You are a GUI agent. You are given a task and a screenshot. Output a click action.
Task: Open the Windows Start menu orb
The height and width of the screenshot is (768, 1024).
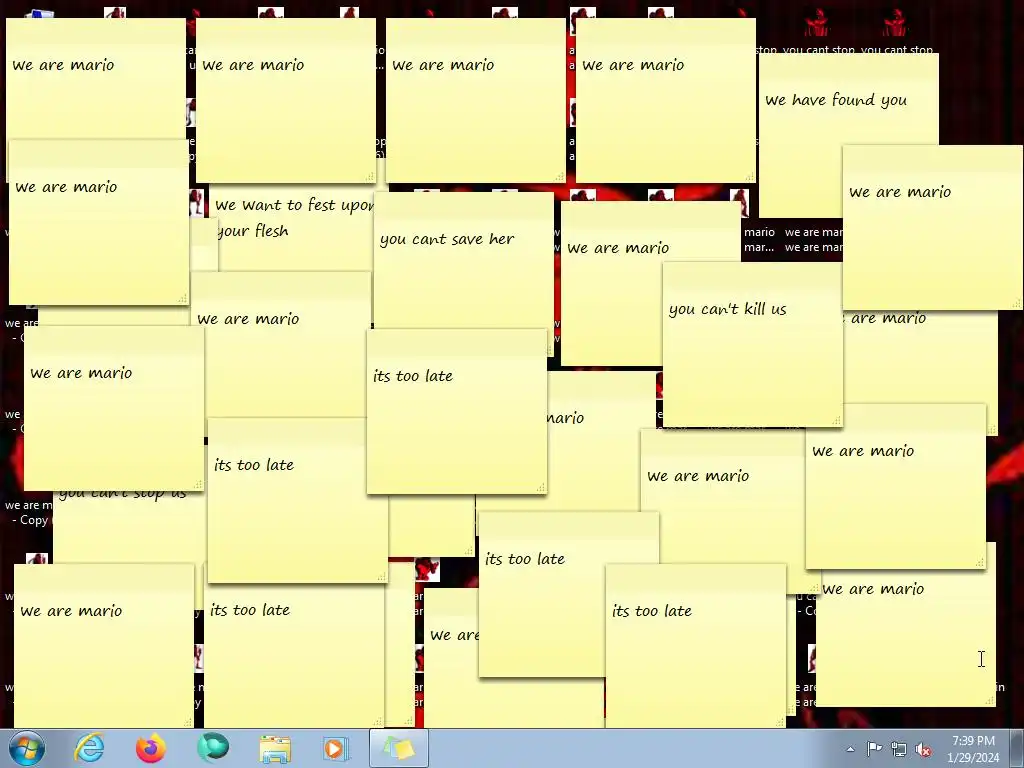tap(27, 748)
